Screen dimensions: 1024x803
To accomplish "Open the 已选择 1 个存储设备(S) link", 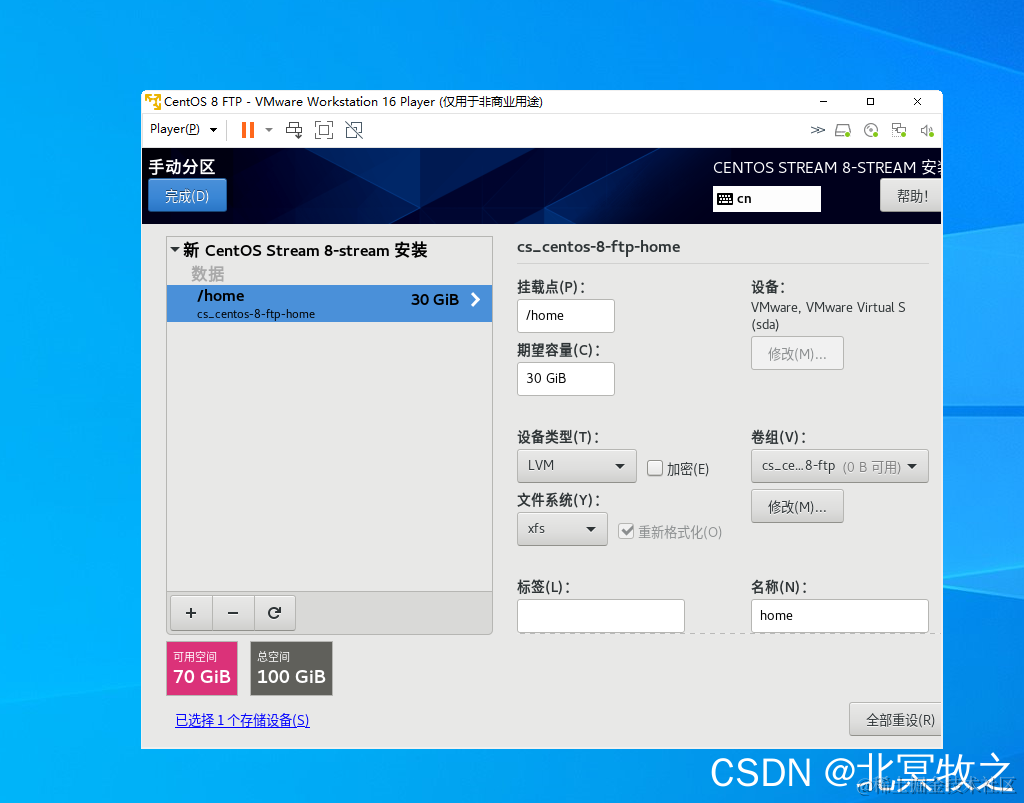I will point(242,720).
